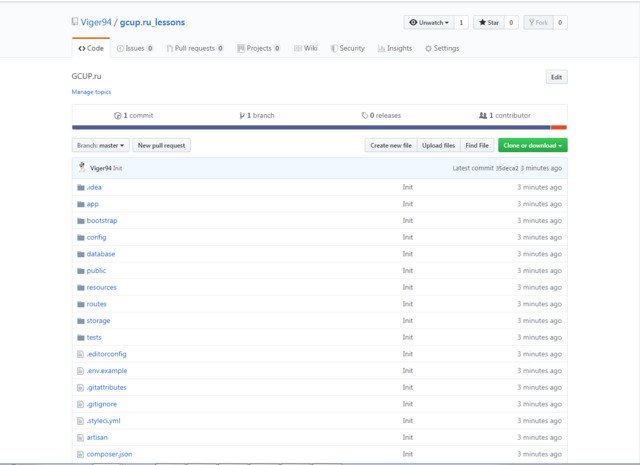Open the 1 commit history link

133,116
